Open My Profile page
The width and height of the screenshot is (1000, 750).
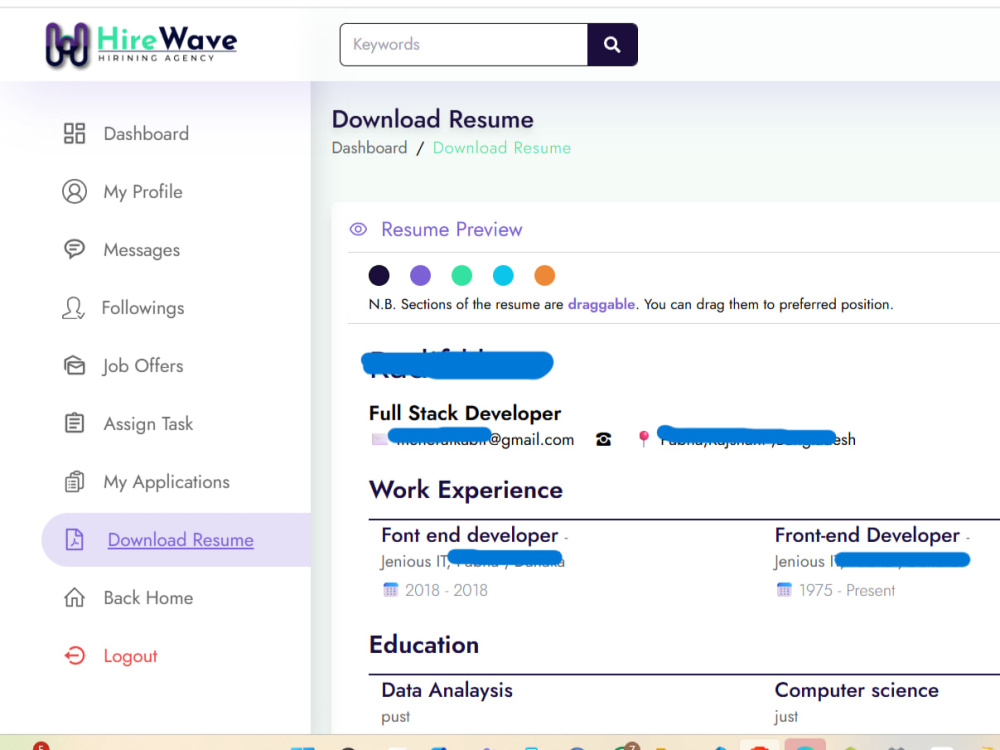click(143, 192)
